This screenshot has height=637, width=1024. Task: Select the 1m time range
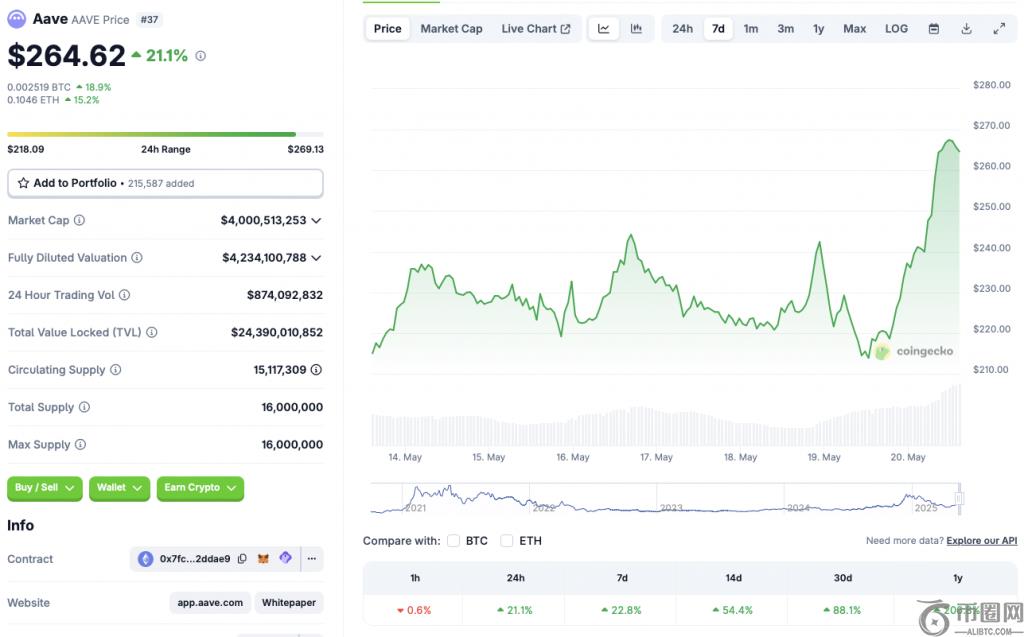751,29
